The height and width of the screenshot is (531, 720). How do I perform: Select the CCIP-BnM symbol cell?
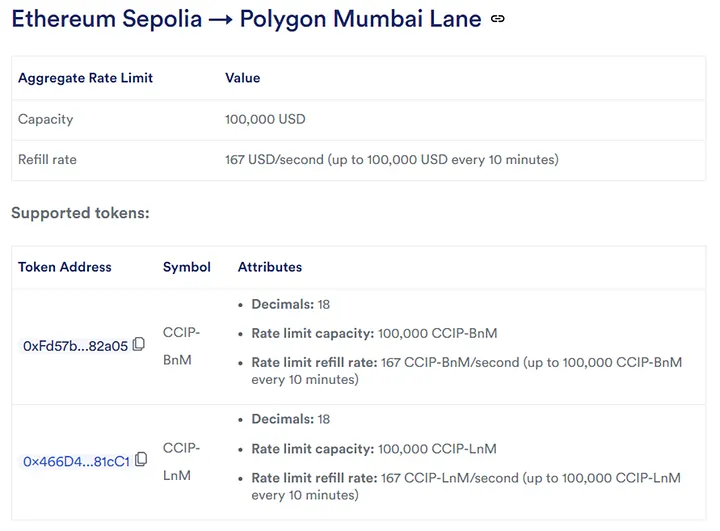point(182,344)
